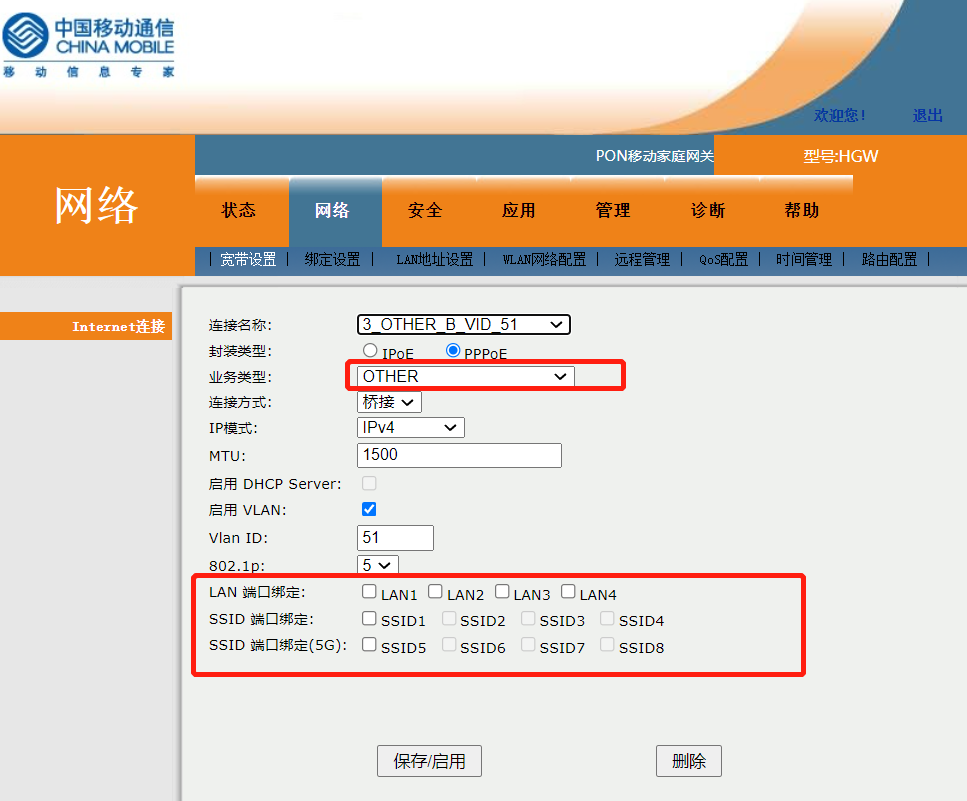Screen dimensions: 967x801
Task: Click the 保存/启用 button
Action: 429,761
